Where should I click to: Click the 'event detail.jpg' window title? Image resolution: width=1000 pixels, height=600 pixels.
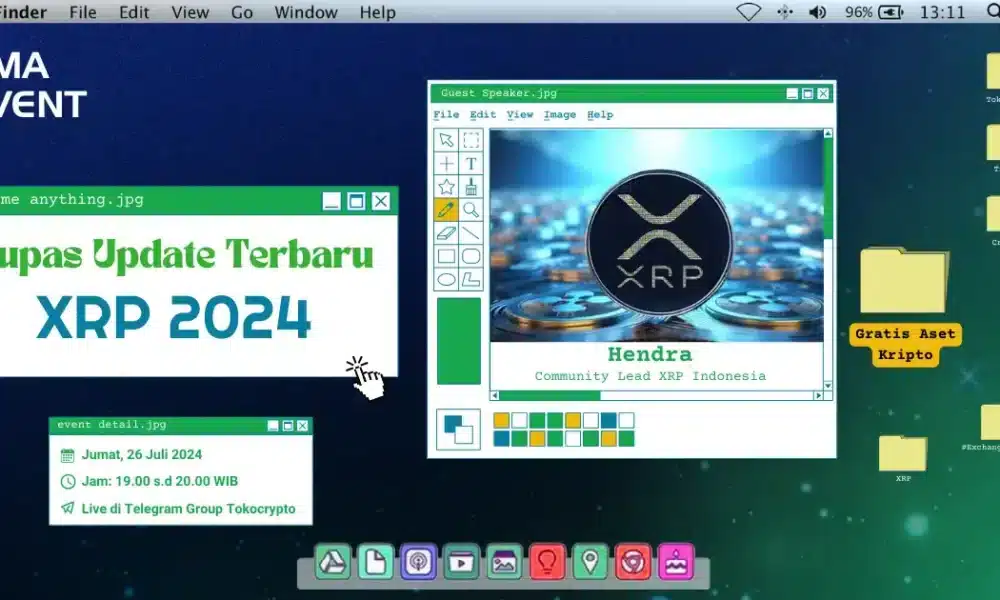click(112, 425)
